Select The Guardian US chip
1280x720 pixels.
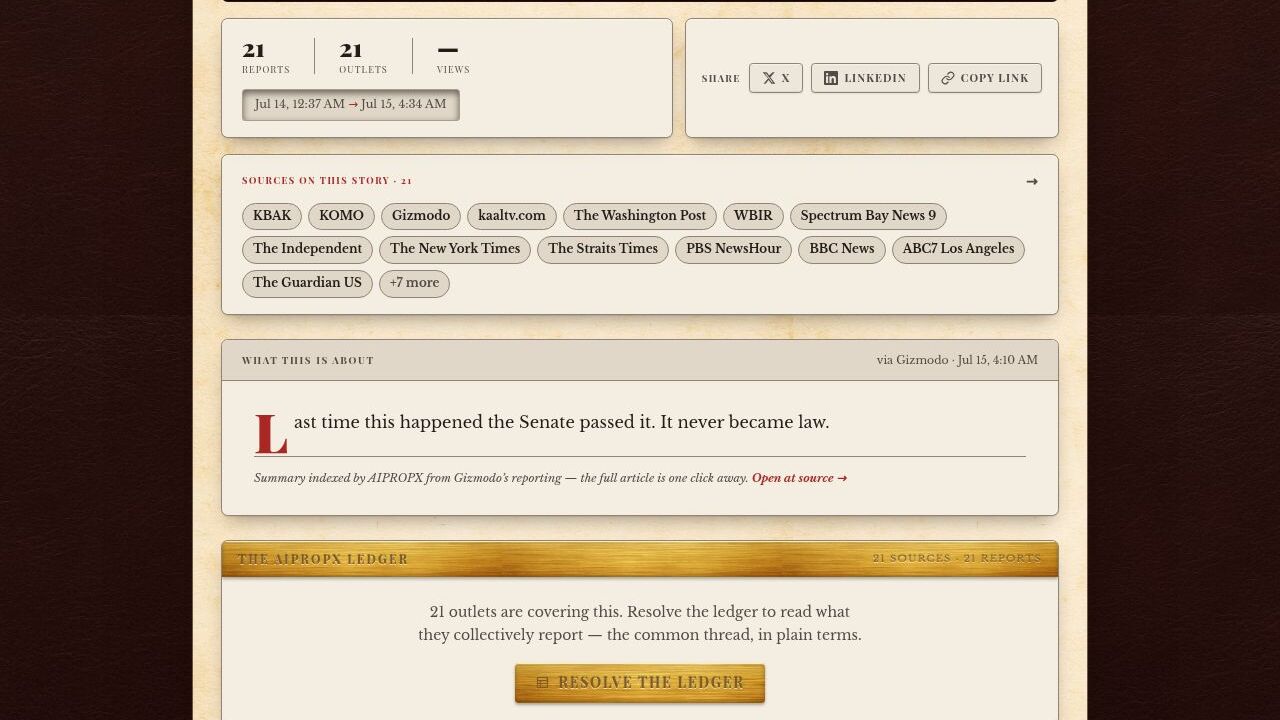(x=307, y=283)
